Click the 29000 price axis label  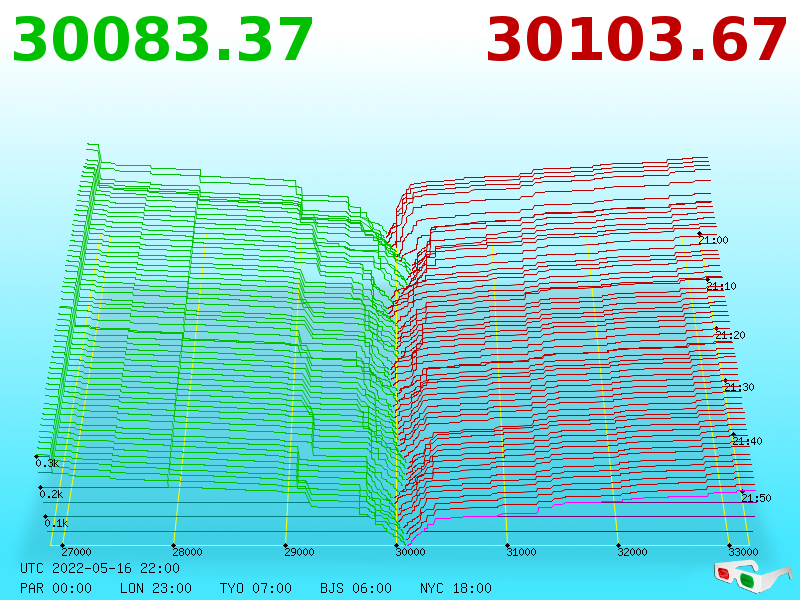pyautogui.click(x=299, y=552)
